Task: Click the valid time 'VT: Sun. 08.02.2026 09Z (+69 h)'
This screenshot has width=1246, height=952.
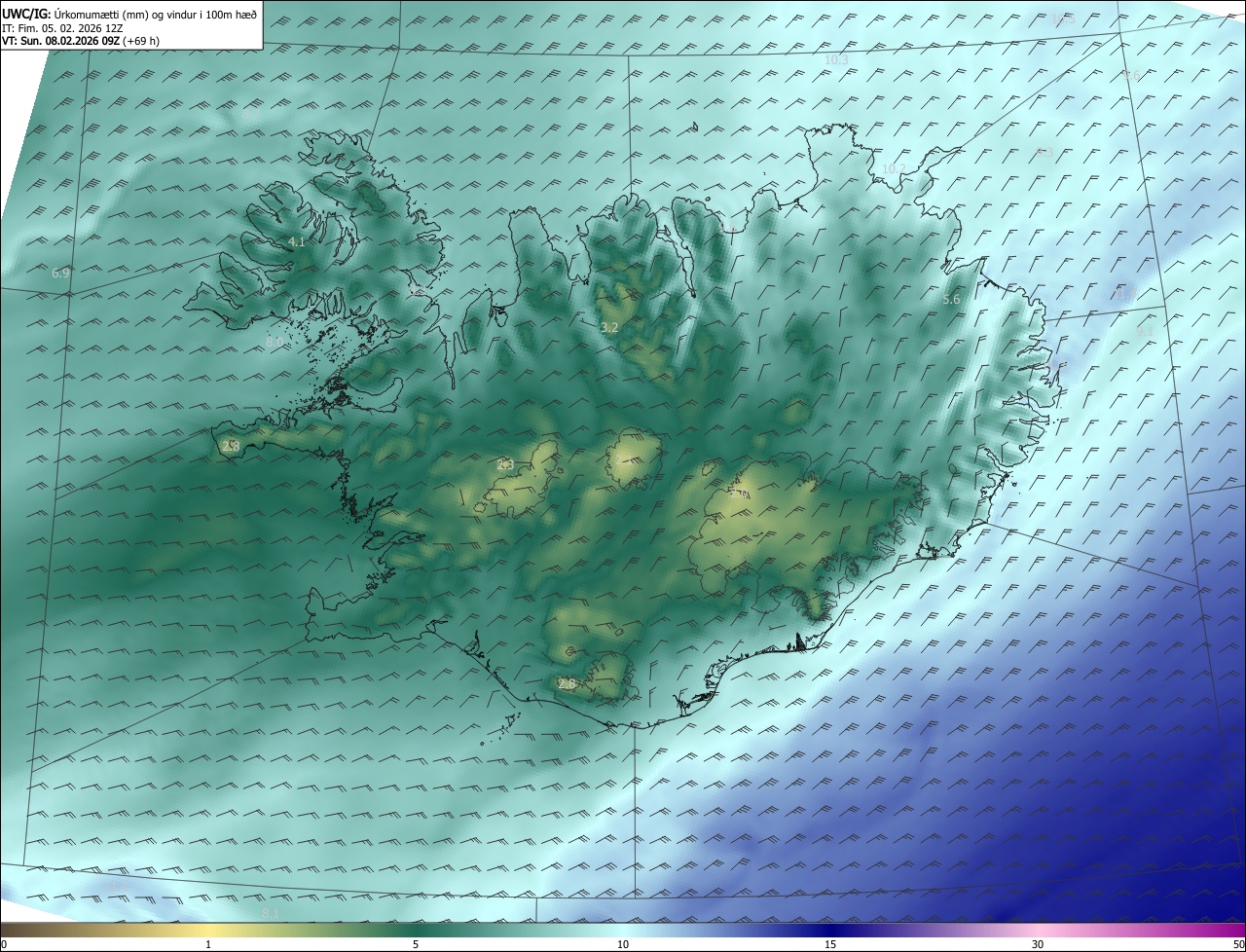Action: click(81, 42)
